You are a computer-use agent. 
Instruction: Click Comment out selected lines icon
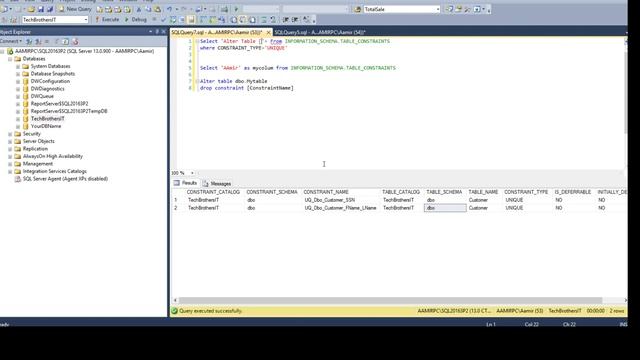[264, 19]
